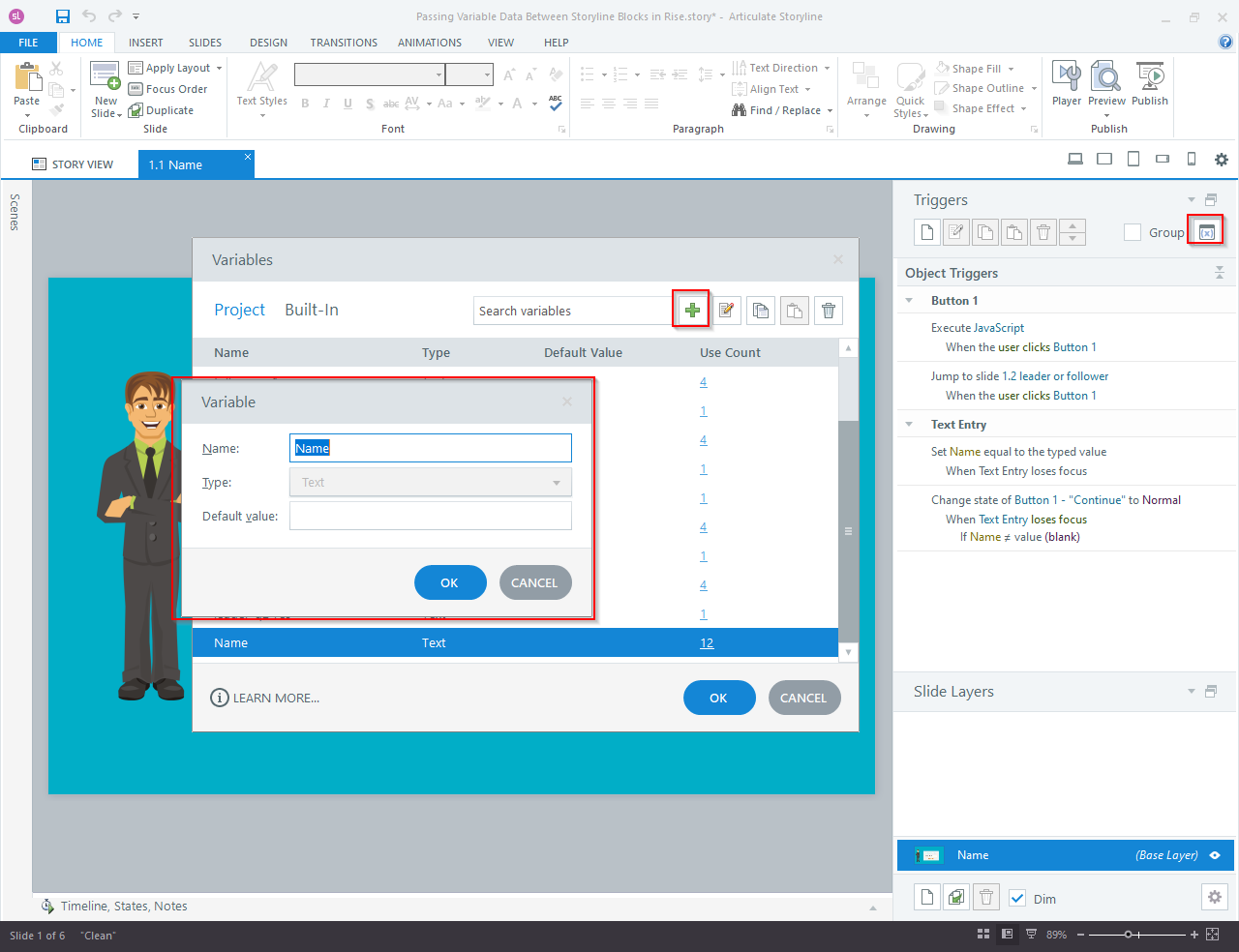Click the zoom in plus button
Screen dimensions: 1239x952
[x=1194, y=935]
